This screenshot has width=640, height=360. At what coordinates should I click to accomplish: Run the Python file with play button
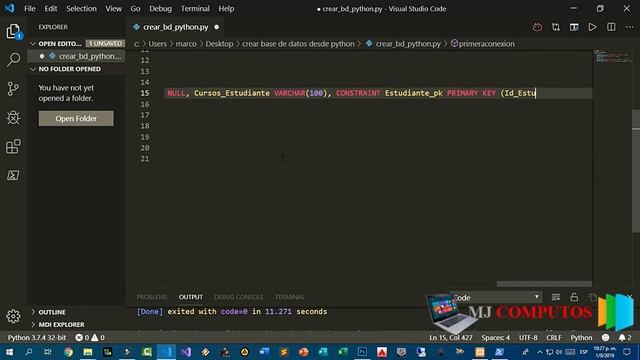point(592,27)
